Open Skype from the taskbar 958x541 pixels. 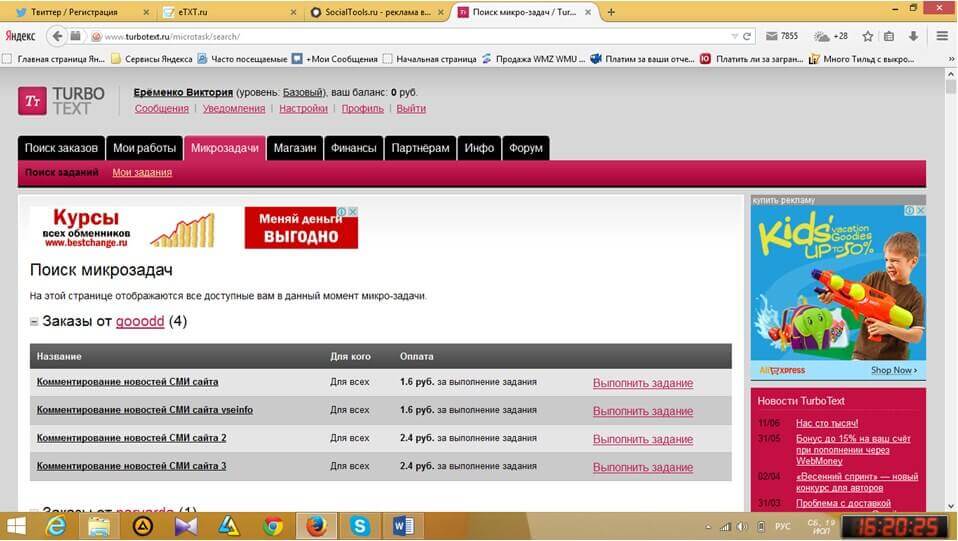(360, 526)
